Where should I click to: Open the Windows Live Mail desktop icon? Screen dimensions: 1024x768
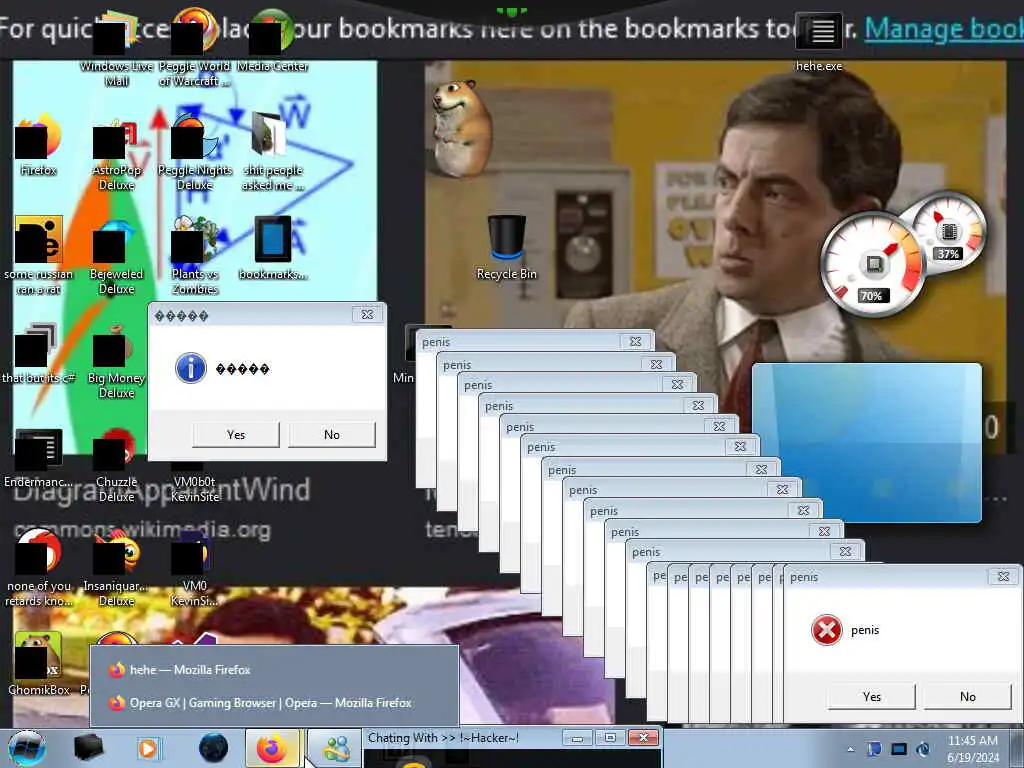(x=116, y=49)
